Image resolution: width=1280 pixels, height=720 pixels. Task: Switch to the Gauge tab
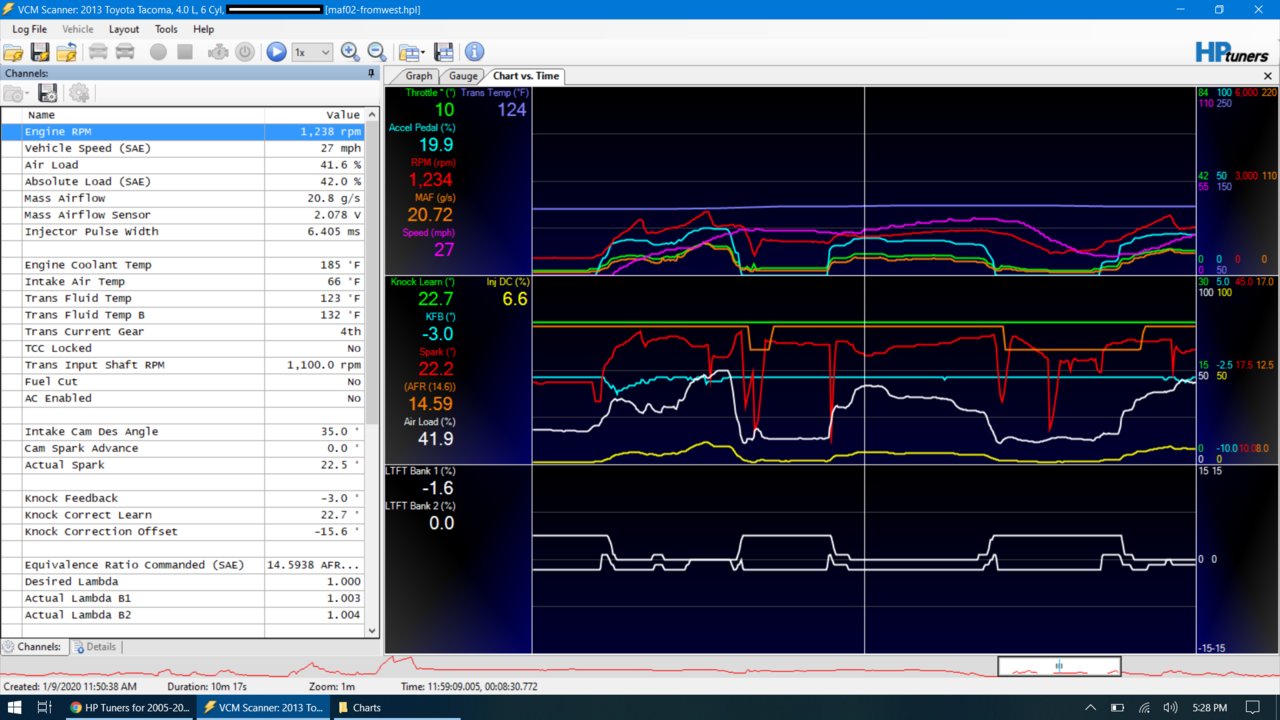click(462, 76)
